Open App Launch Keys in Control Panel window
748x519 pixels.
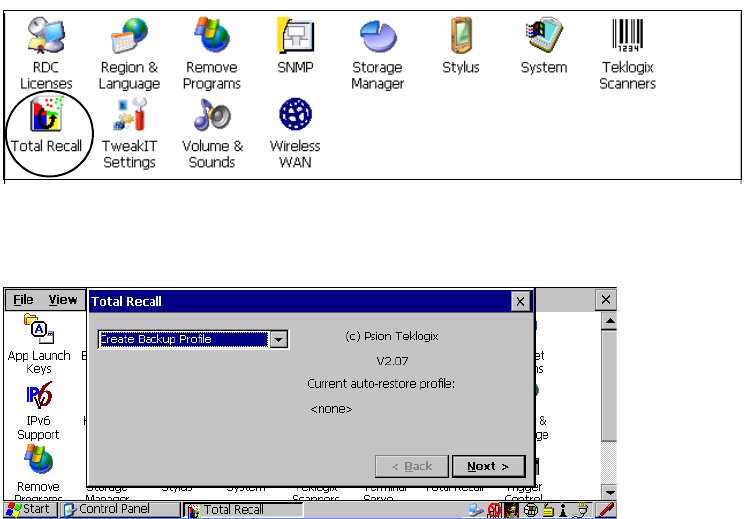39,329
